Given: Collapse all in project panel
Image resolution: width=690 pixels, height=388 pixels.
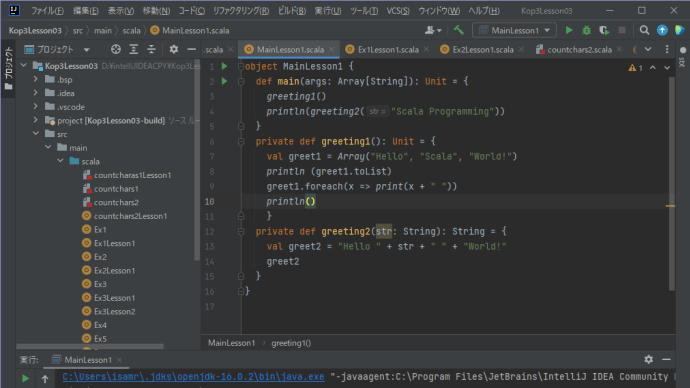Looking at the screenshot, I should click(151, 49).
